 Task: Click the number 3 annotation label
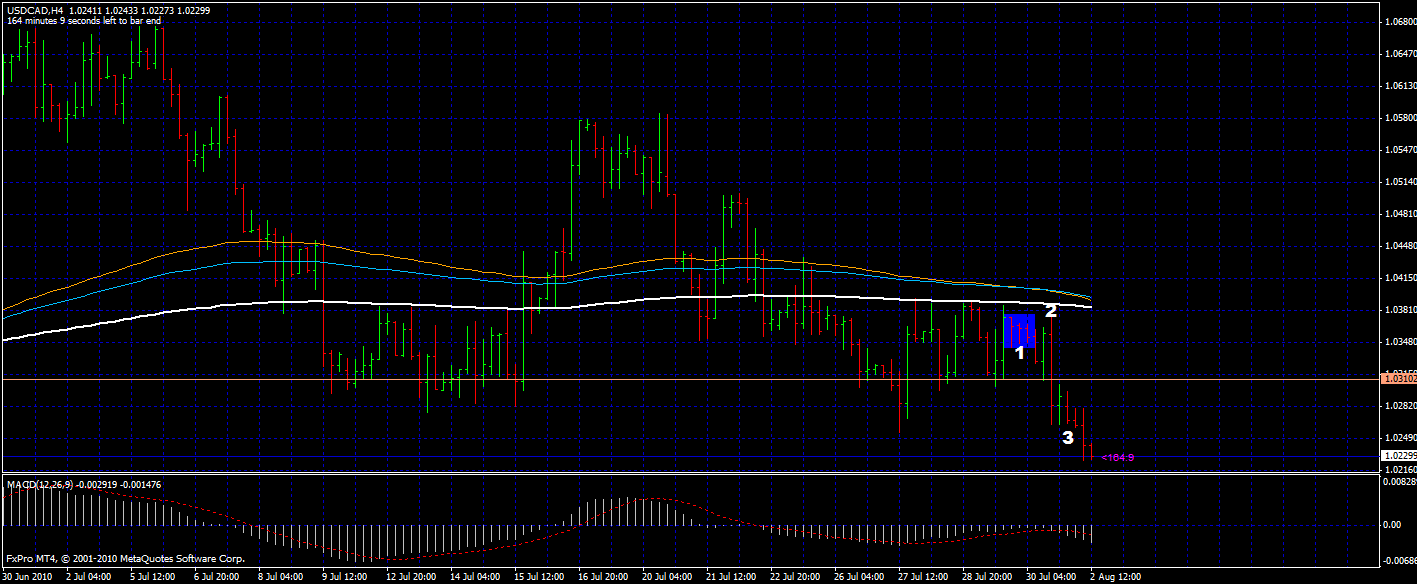[1069, 437]
